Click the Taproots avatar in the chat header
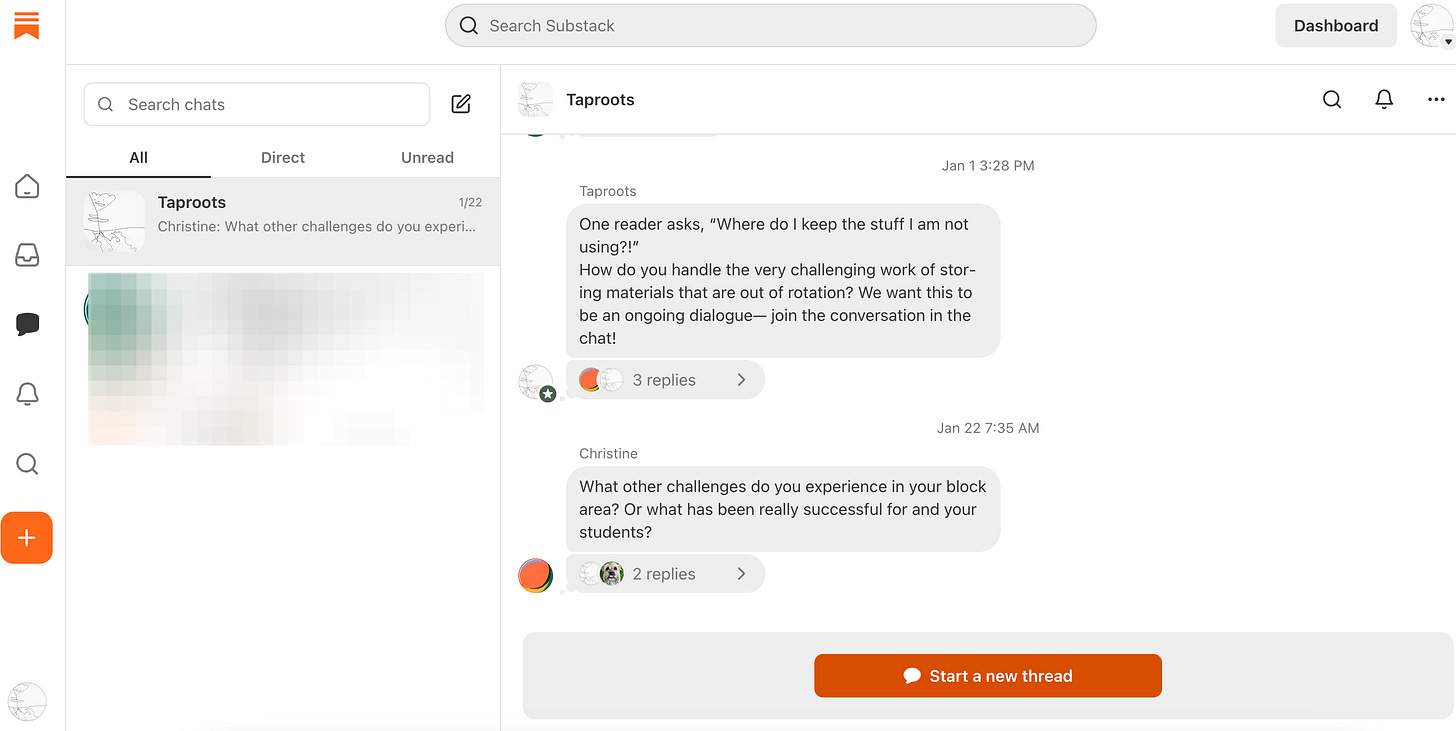This screenshot has width=1456, height=731. [x=535, y=99]
